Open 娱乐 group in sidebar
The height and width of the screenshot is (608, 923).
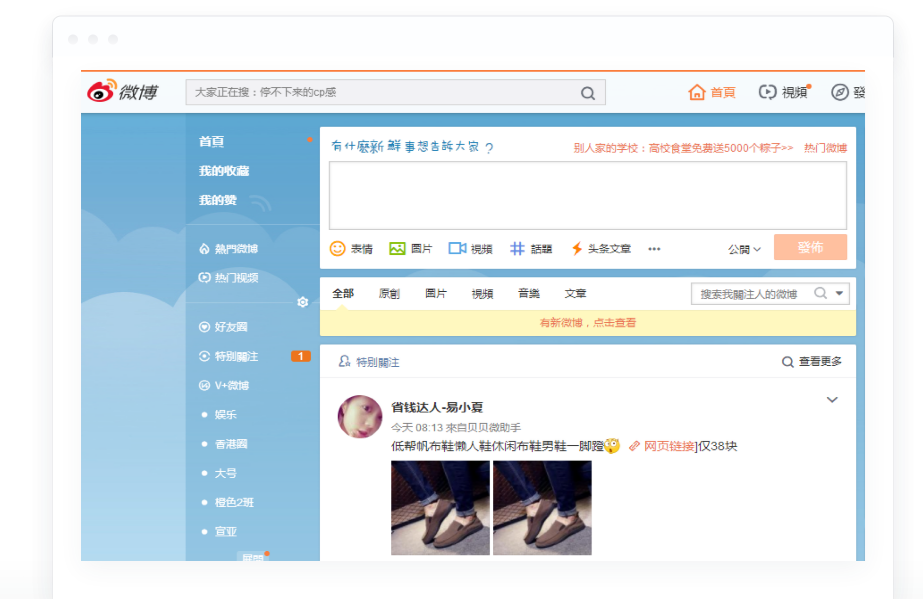225,414
